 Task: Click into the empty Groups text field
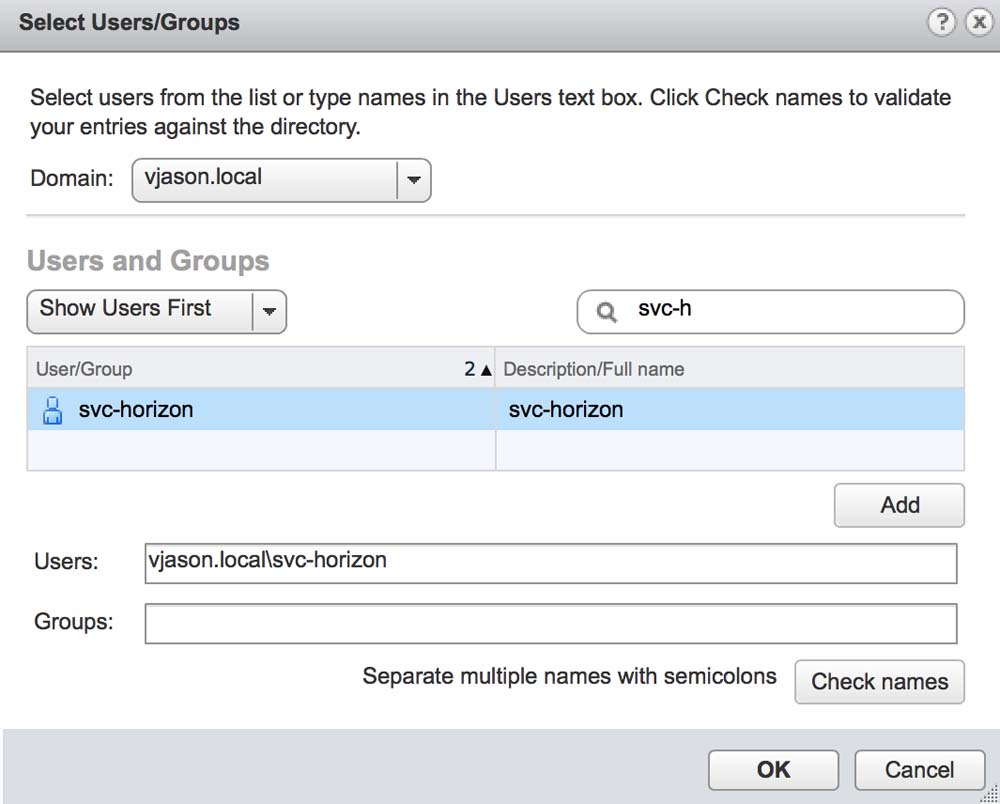pos(550,624)
